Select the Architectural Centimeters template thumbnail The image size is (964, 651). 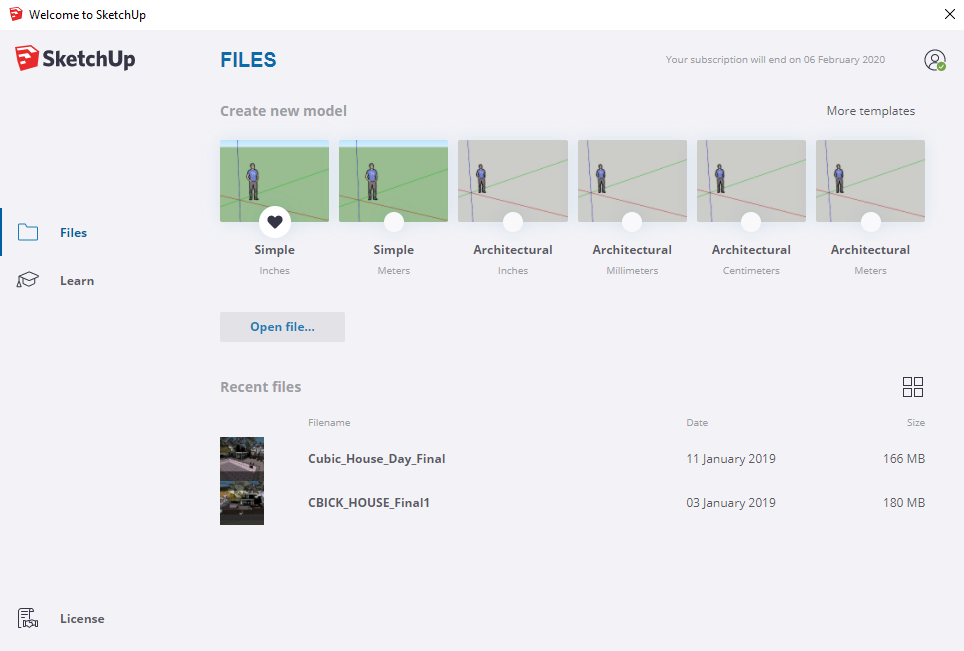tap(751, 181)
